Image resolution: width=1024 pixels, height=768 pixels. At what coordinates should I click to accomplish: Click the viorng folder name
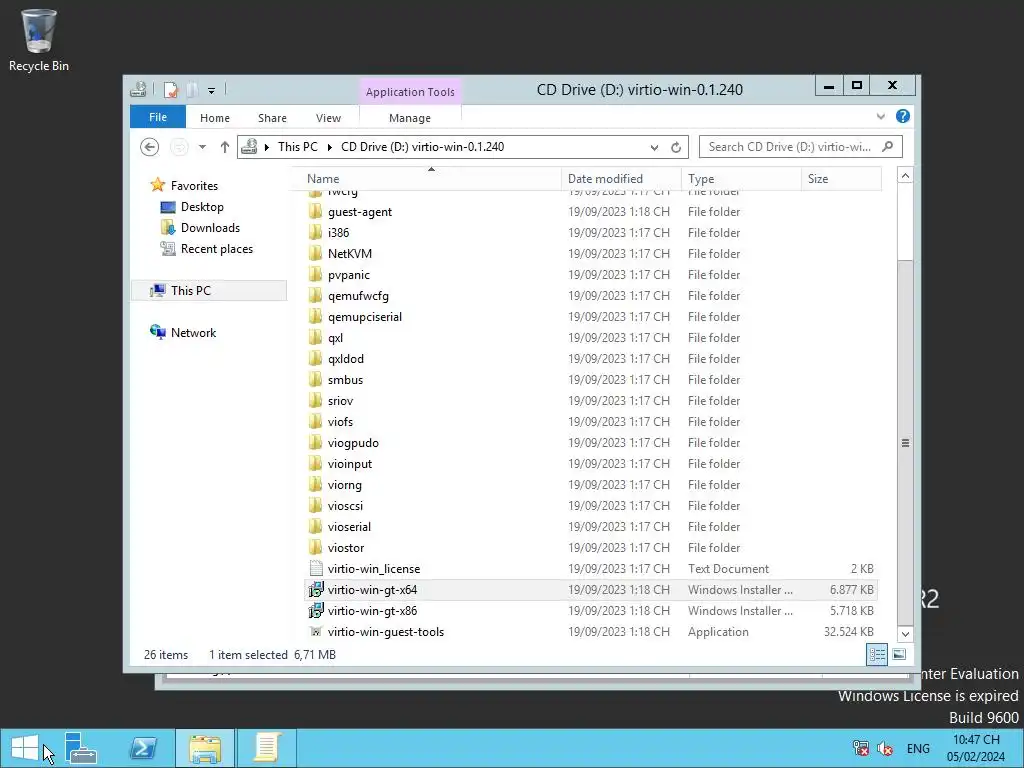tap(345, 485)
